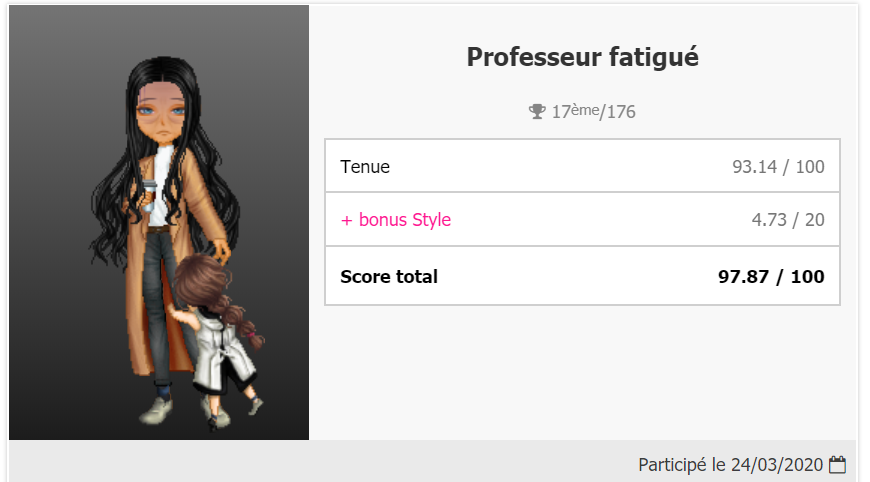The image size is (870, 482).
Task: Click the Professeur fatigué title
Action: coord(582,57)
